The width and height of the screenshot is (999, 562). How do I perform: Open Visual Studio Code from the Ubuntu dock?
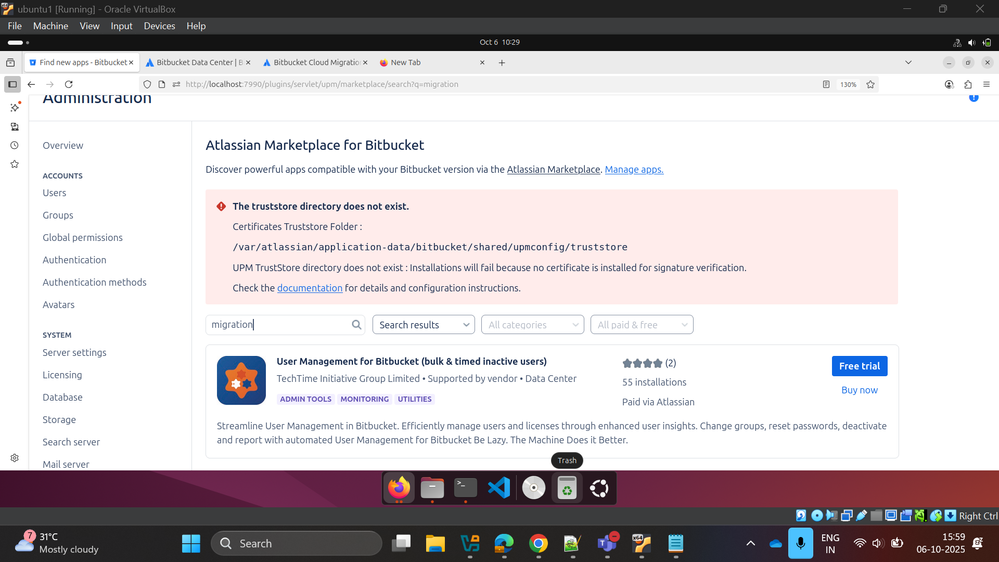tap(499, 488)
